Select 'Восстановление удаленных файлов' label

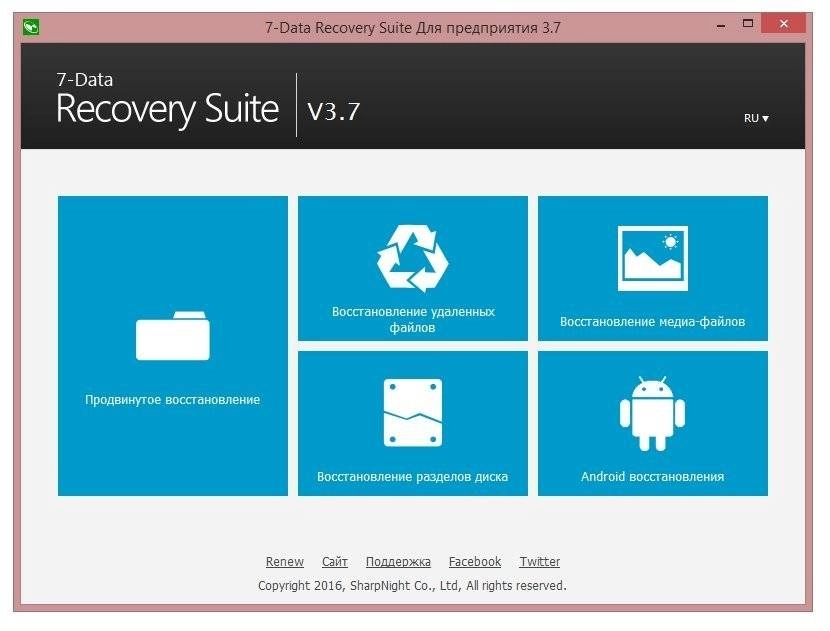pyautogui.click(x=413, y=319)
